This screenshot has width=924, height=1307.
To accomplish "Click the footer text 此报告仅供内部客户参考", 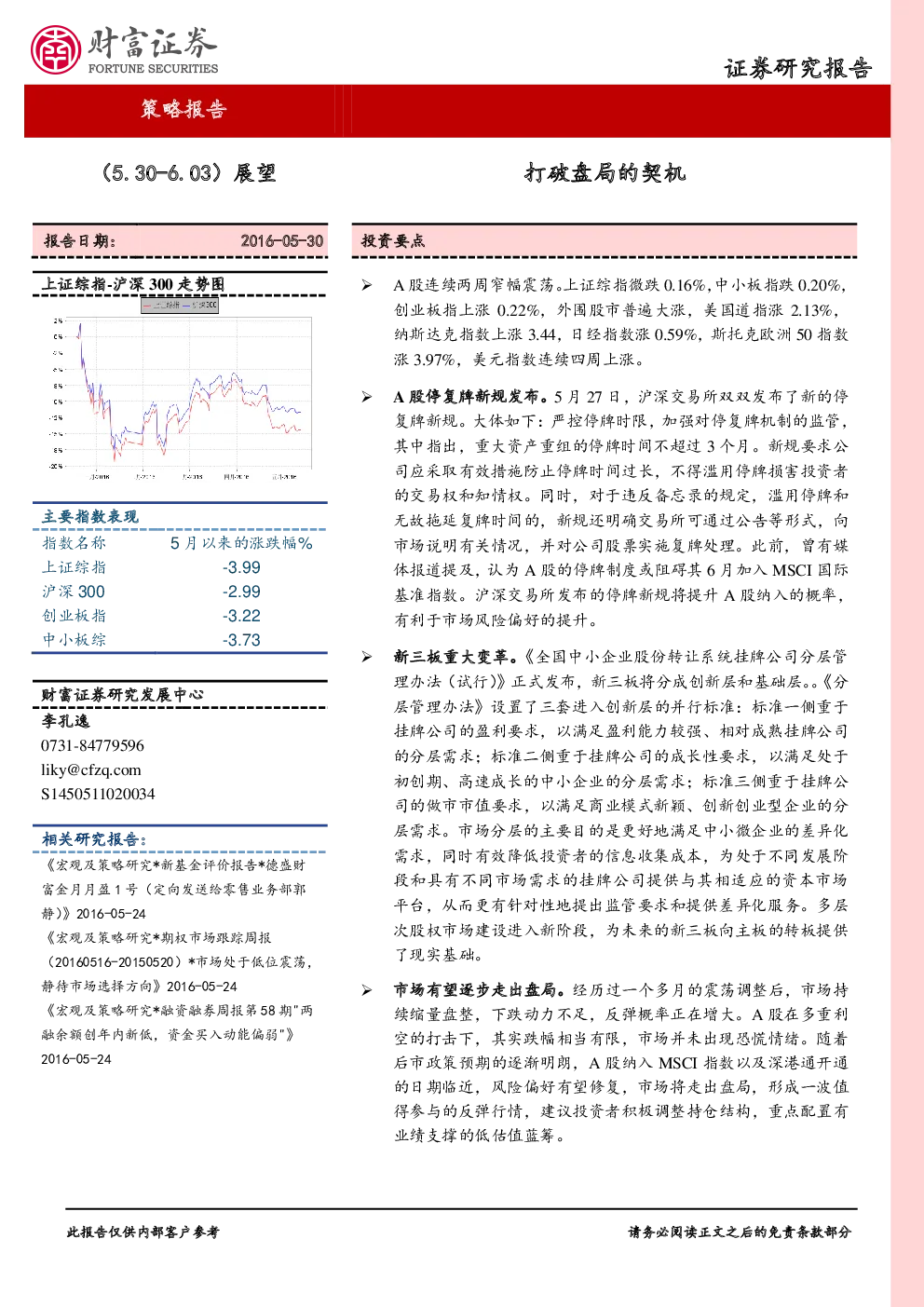I will click(x=143, y=1232).
